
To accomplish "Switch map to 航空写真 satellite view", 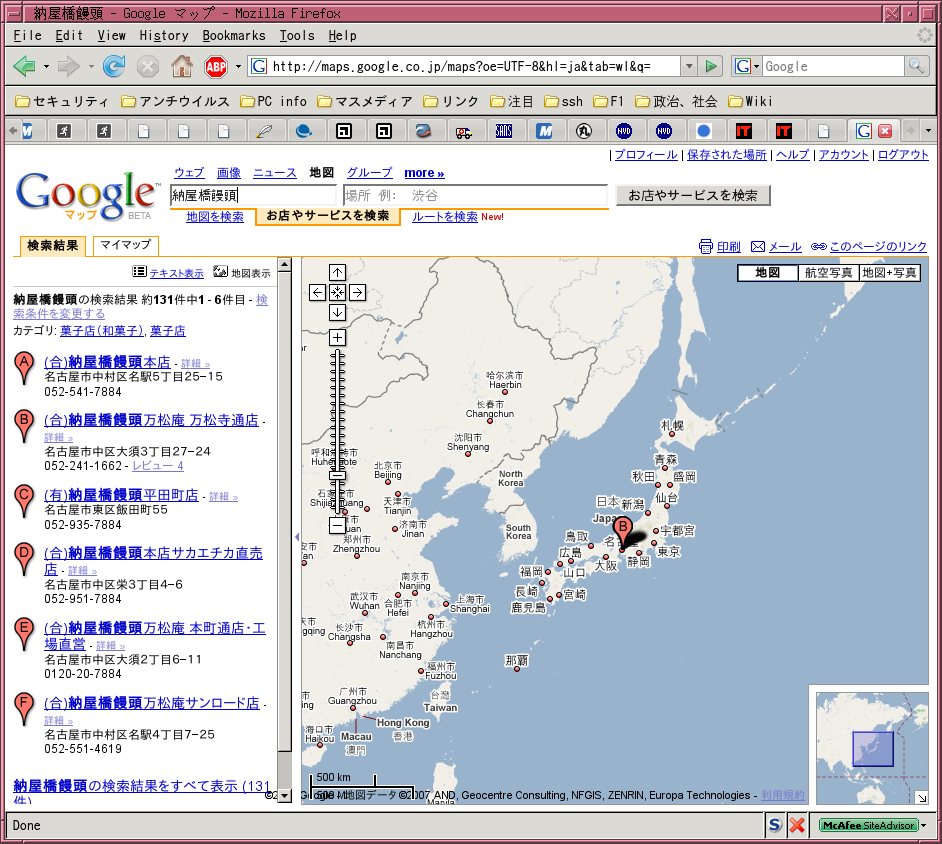I will pos(828,273).
